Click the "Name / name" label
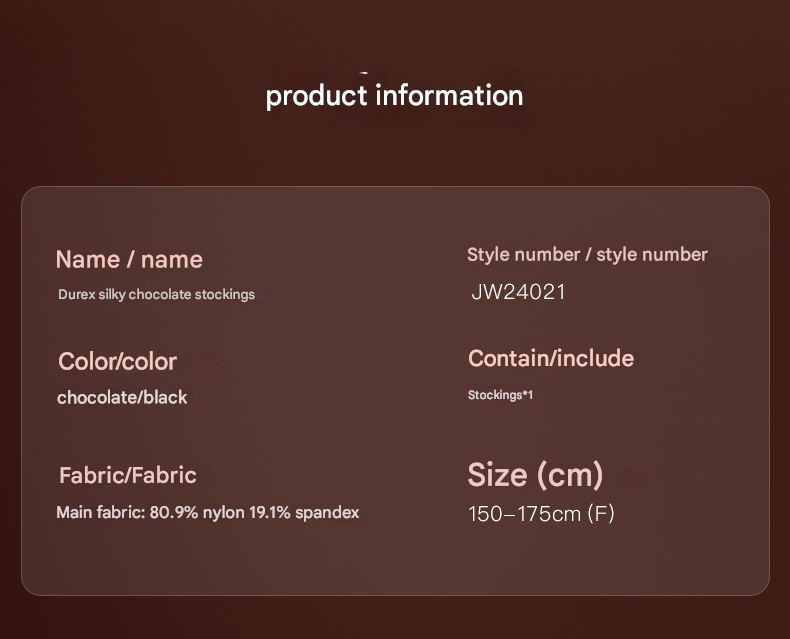790x639 pixels. coord(129,260)
